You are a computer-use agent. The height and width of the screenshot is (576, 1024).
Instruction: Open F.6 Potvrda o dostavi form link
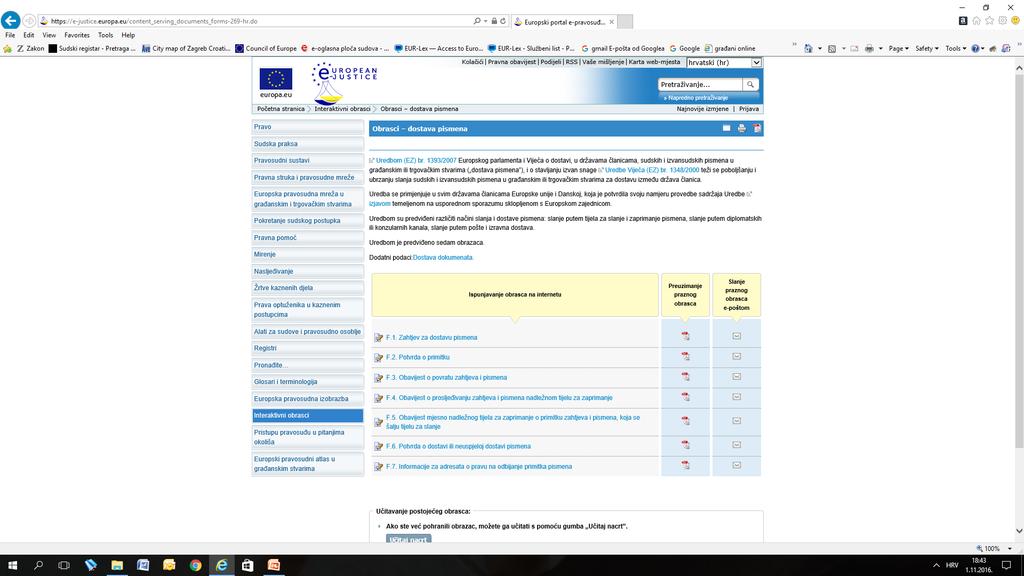point(458,447)
